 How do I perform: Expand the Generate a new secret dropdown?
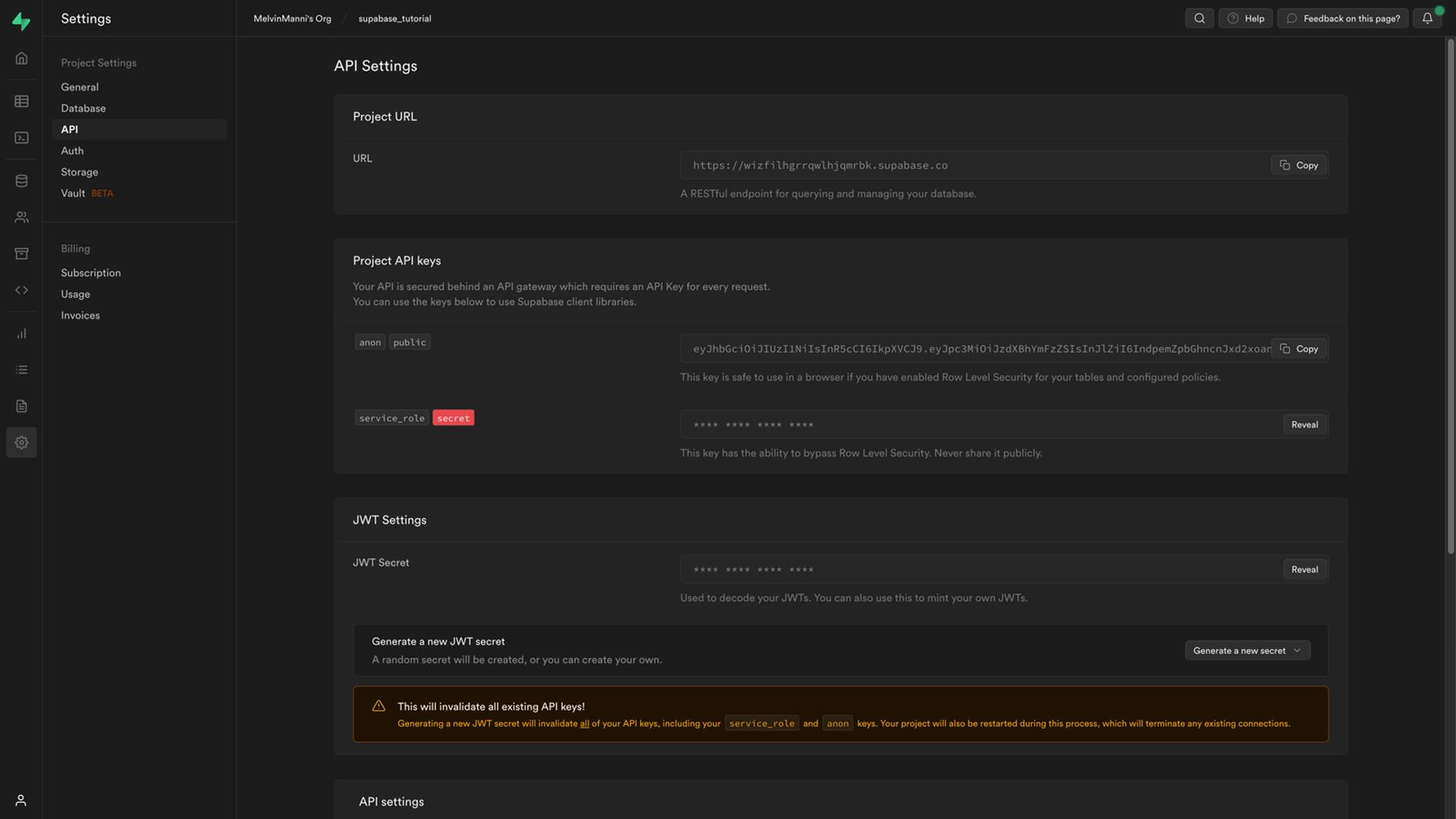coord(1247,651)
